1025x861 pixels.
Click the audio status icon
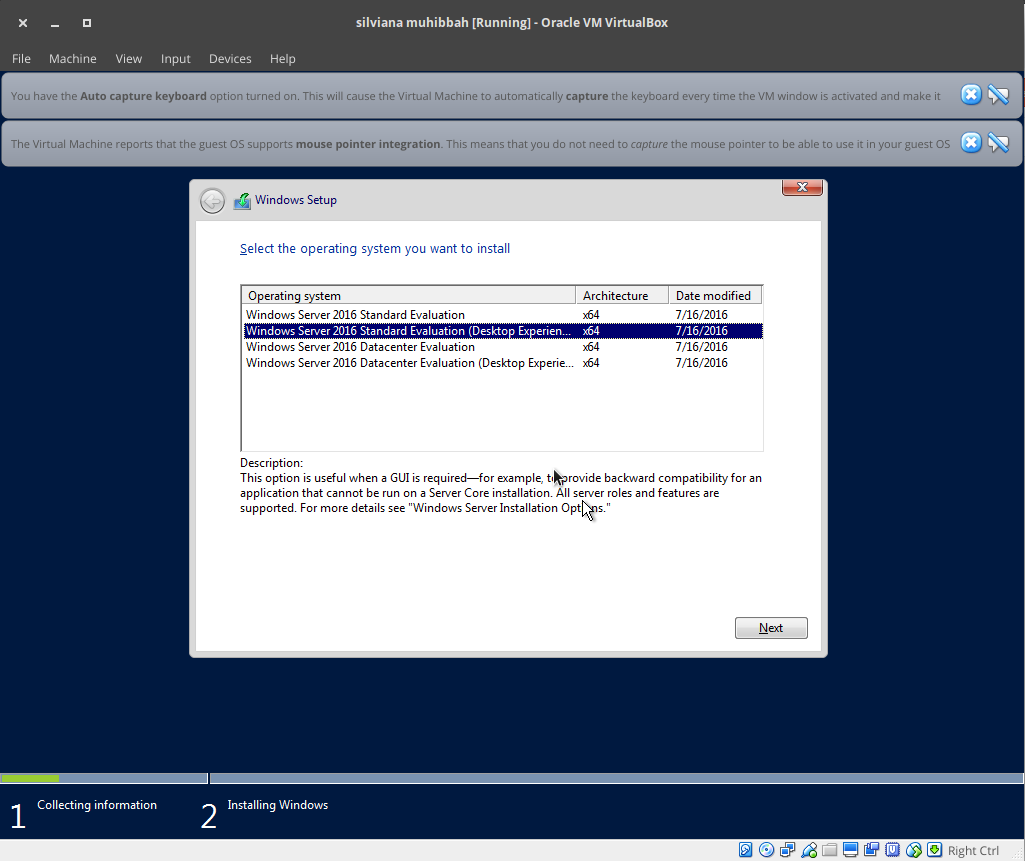872,849
